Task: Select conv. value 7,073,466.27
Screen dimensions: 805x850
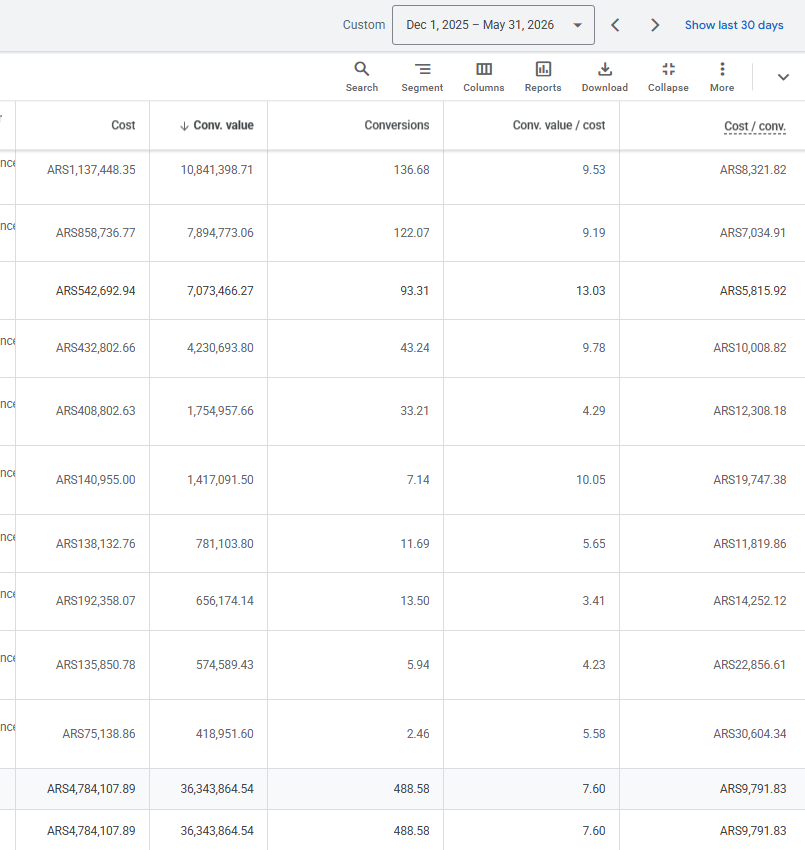Action: [x=220, y=291]
